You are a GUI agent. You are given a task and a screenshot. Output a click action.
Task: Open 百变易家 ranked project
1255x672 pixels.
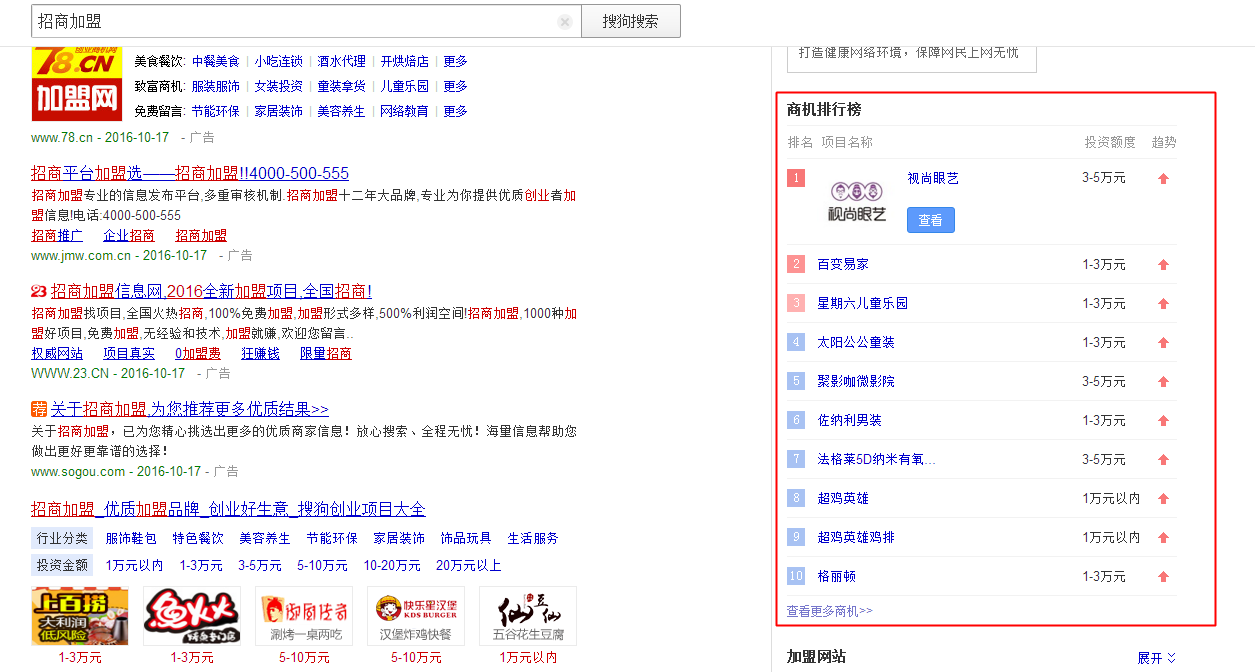tap(843, 264)
